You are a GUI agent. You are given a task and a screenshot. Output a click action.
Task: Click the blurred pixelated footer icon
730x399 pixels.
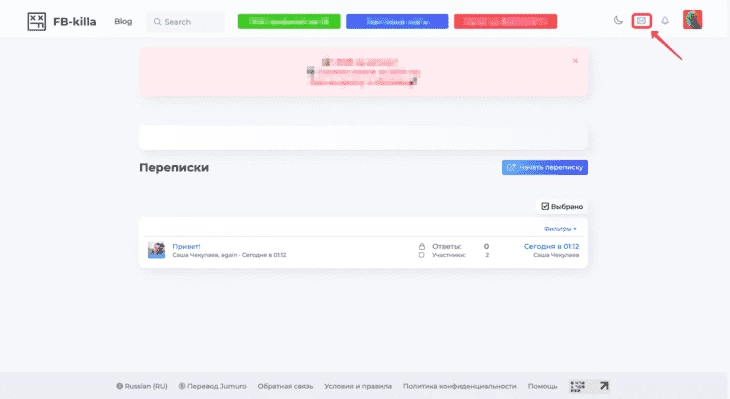(578, 386)
